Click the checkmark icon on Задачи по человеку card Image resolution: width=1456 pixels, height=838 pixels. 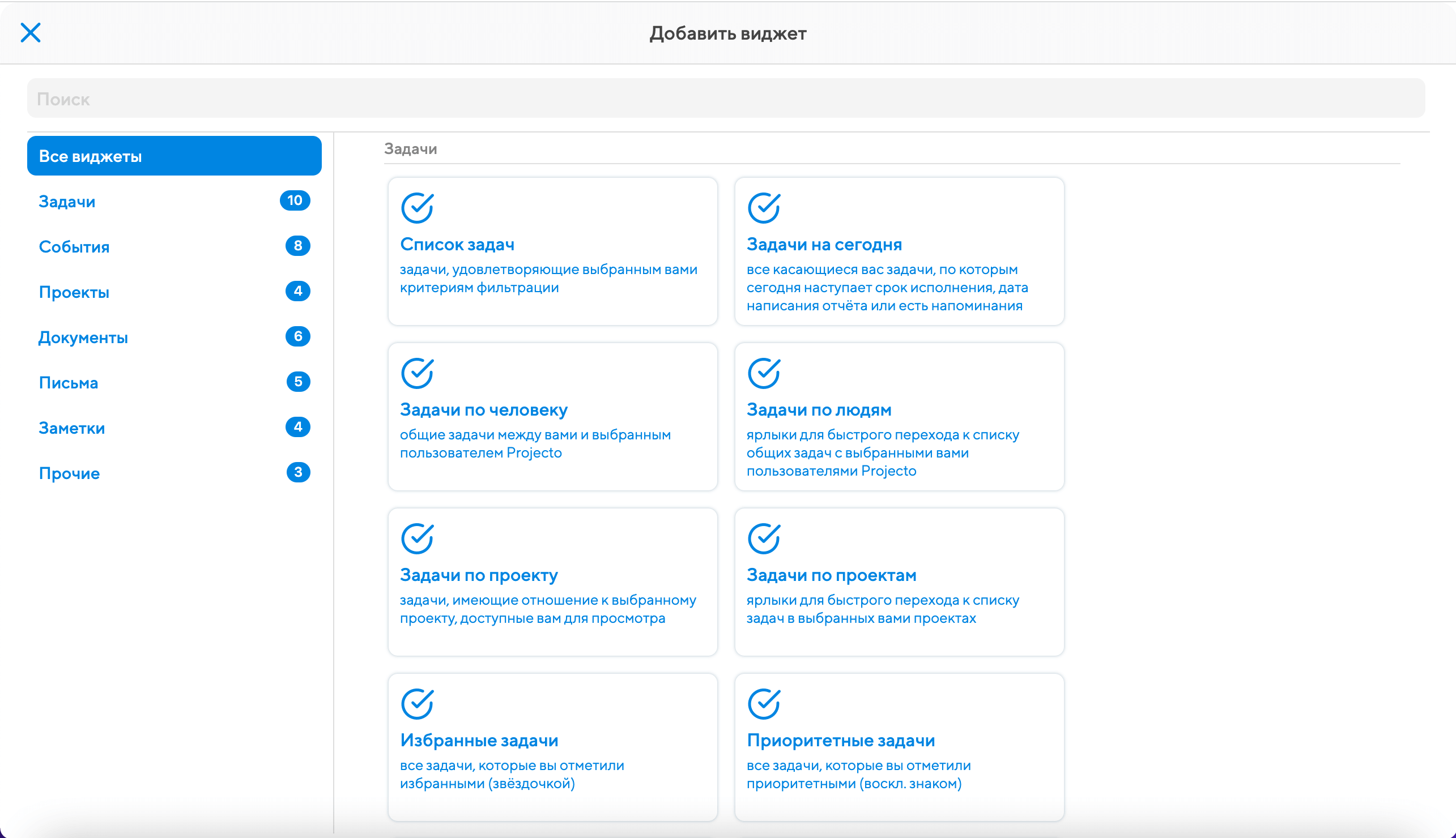tap(417, 373)
